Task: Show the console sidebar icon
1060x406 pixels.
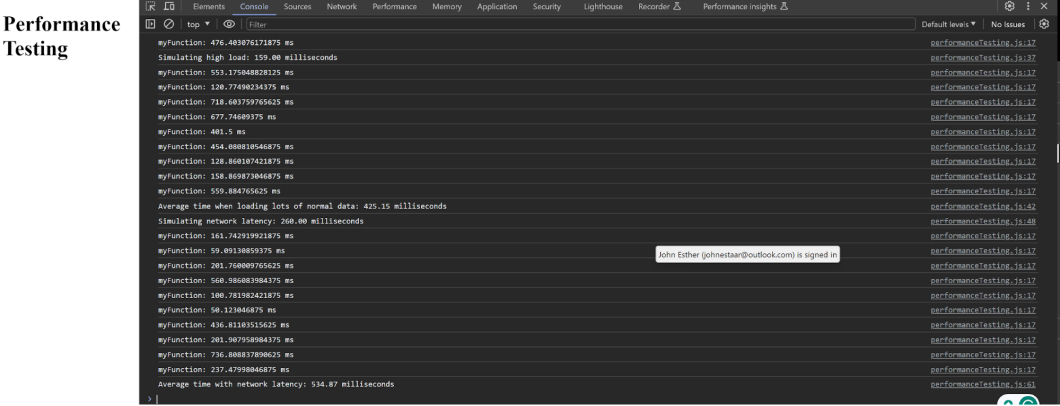Action: pos(151,24)
